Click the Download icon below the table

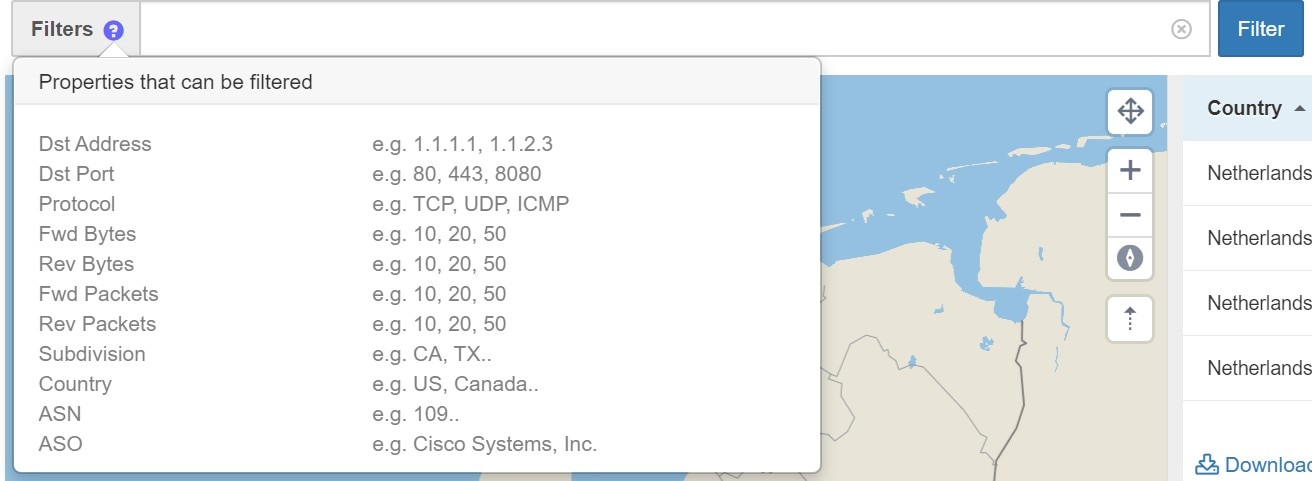point(1207,464)
